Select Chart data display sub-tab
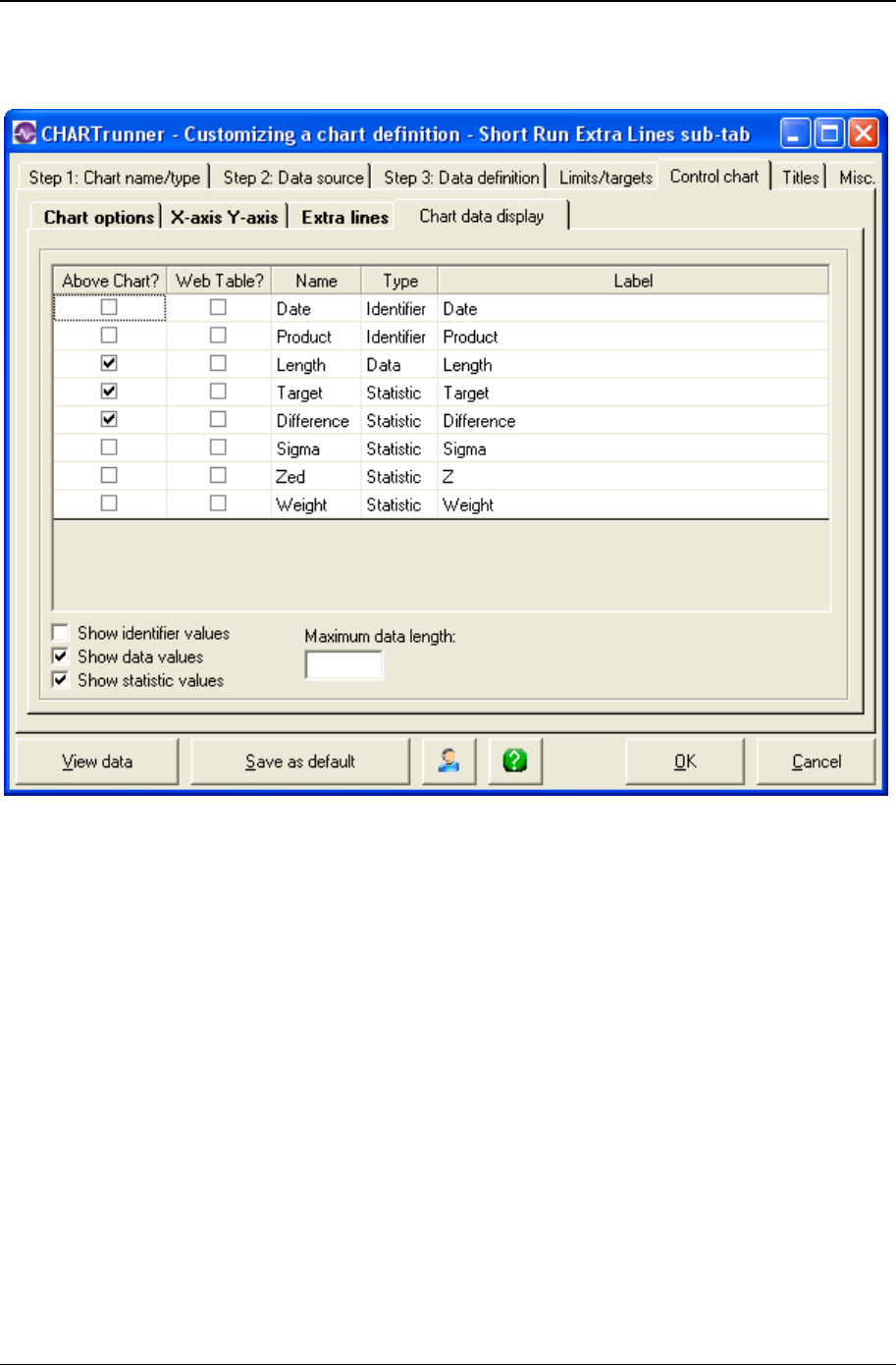Screen dimensions: 896x1365 tap(482, 216)
